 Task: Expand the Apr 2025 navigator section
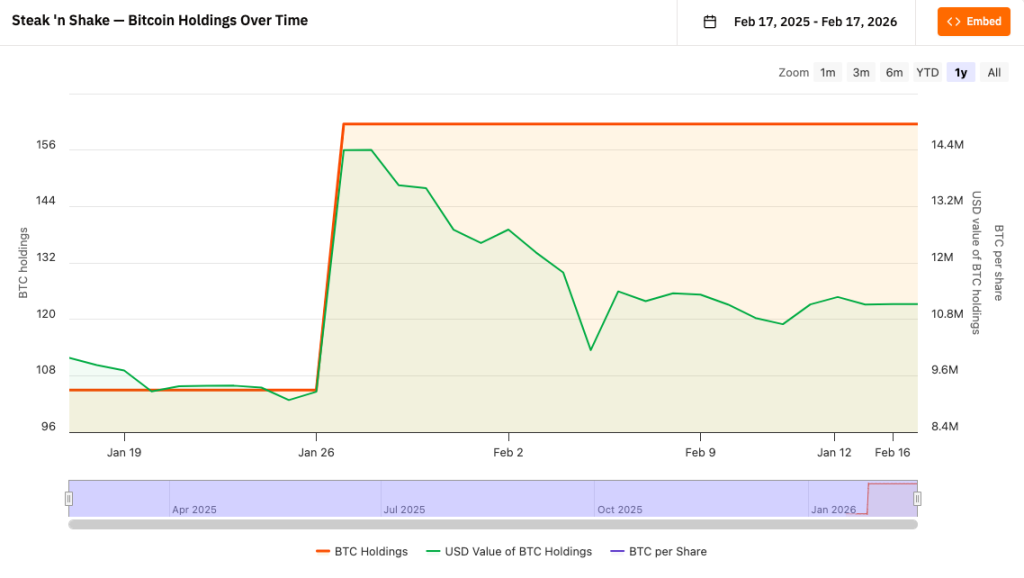click(x=195, y=509)
